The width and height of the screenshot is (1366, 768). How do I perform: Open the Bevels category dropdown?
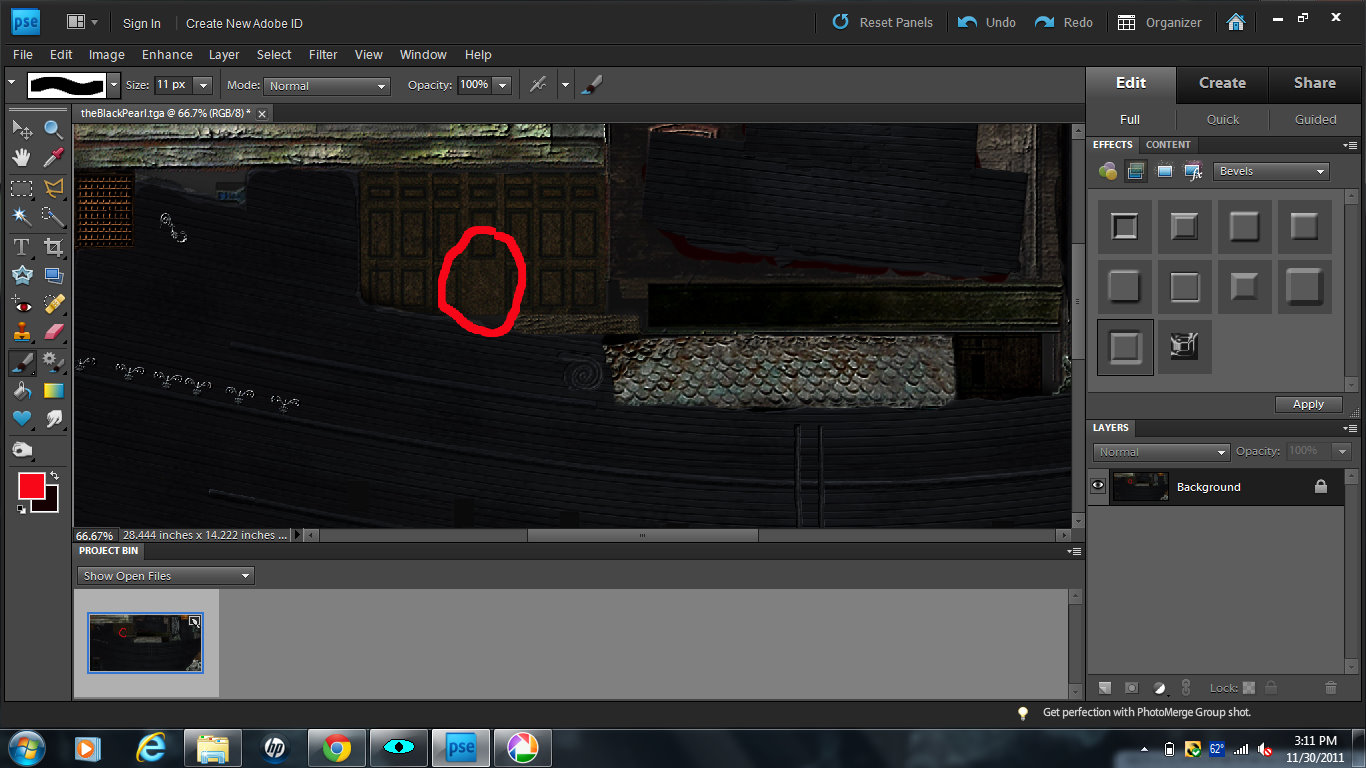[x=1271, y=171]
